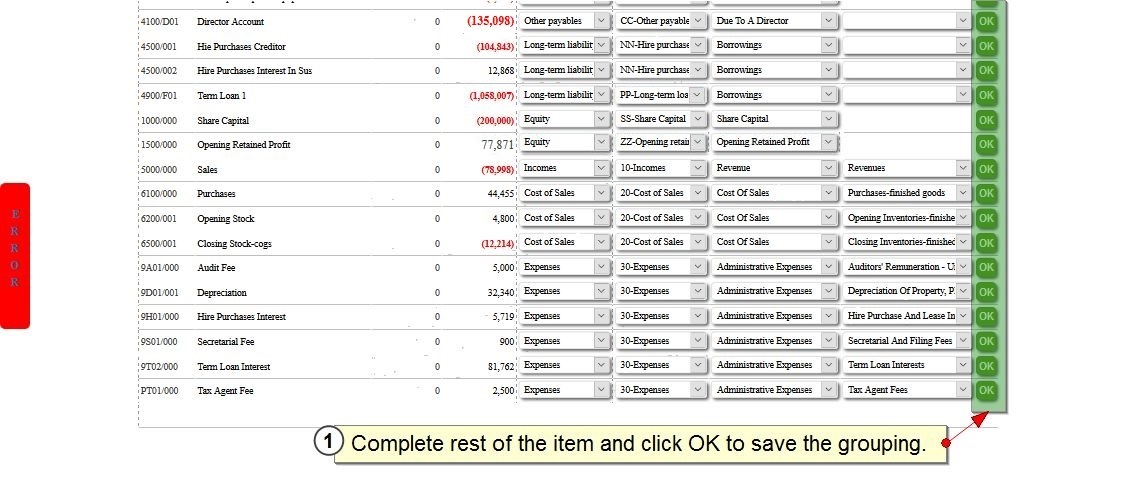Open empty dropdown in Hie Purchases Creditor row
1136x501 pixels.
coord(907,45)
